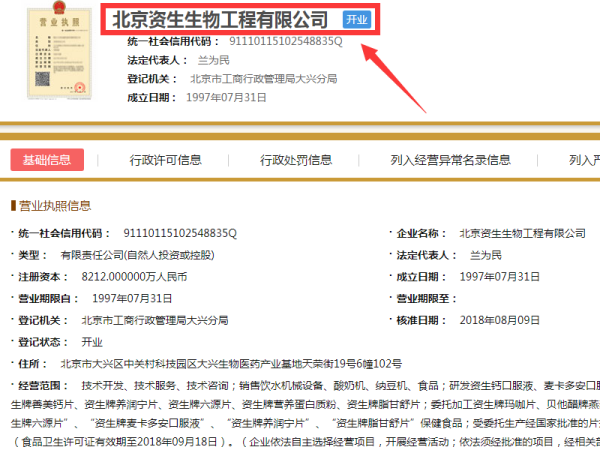This screenshot has height=450, width=600.
Task: Click company title 北京资生生物工程有限公司
Action: tap(220, 20)
